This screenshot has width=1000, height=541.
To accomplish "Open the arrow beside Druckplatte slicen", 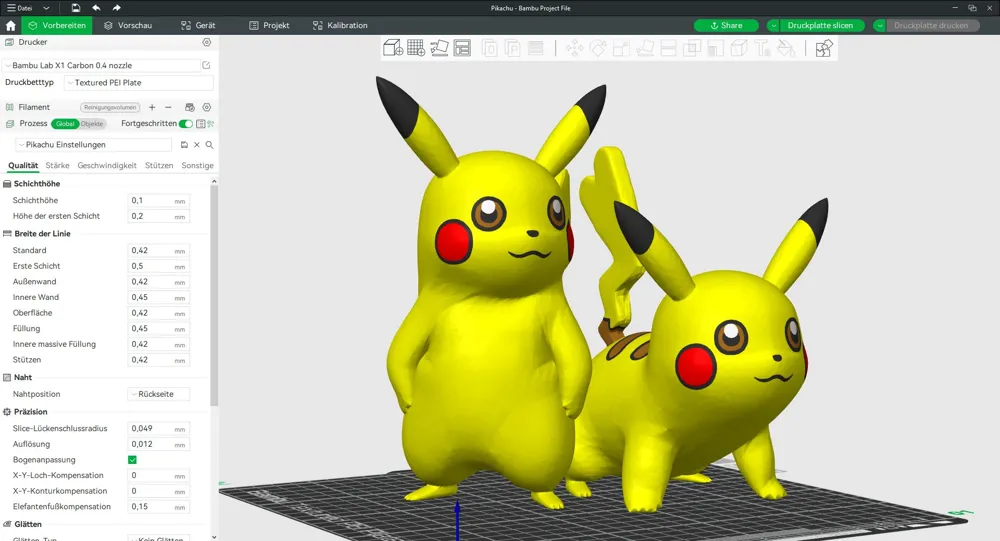I will point(773,26).
